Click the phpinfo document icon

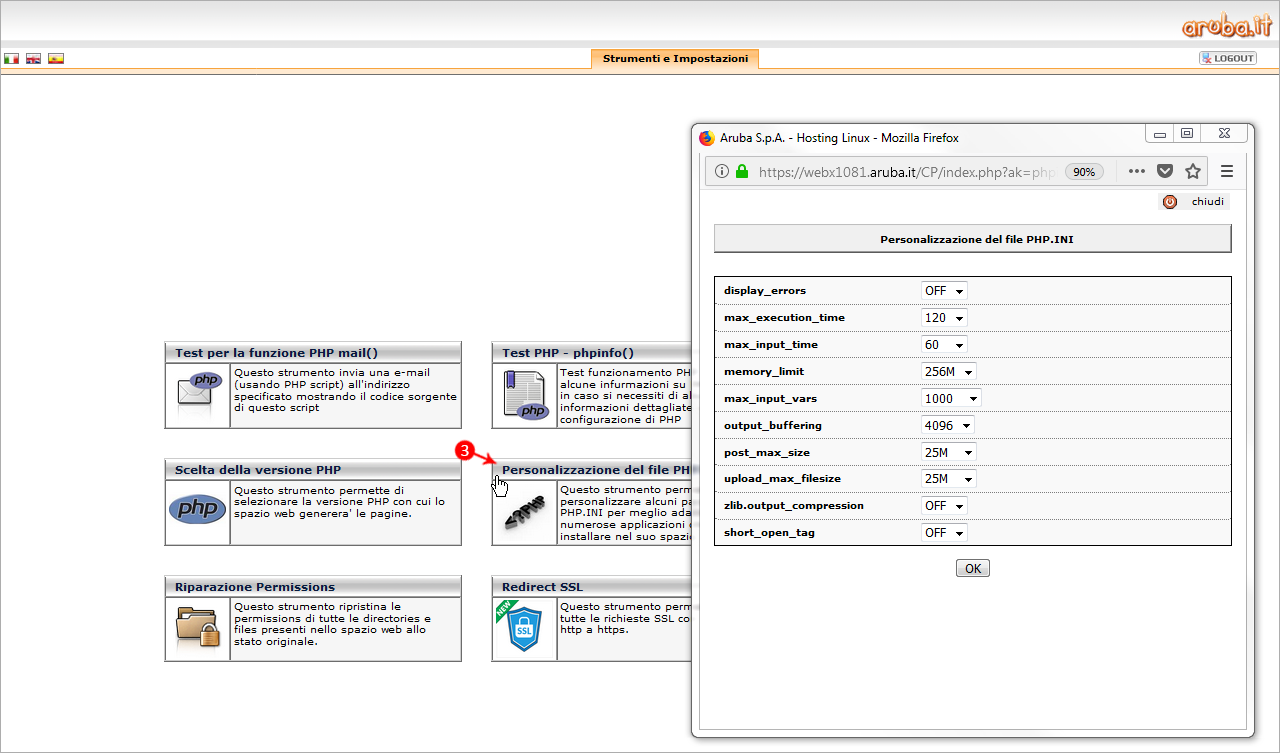524,395
